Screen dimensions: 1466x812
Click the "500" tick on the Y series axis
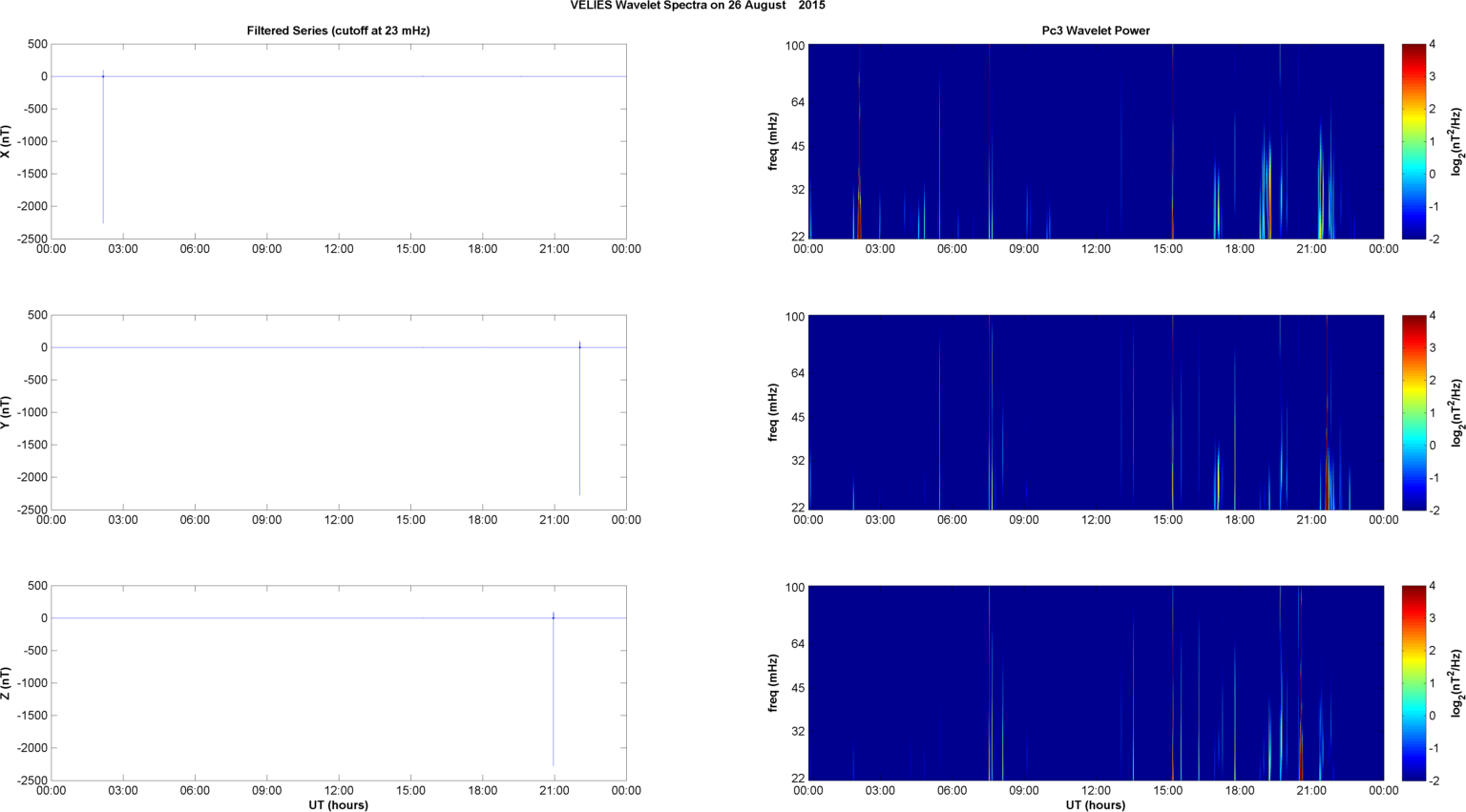click(37, 315)
